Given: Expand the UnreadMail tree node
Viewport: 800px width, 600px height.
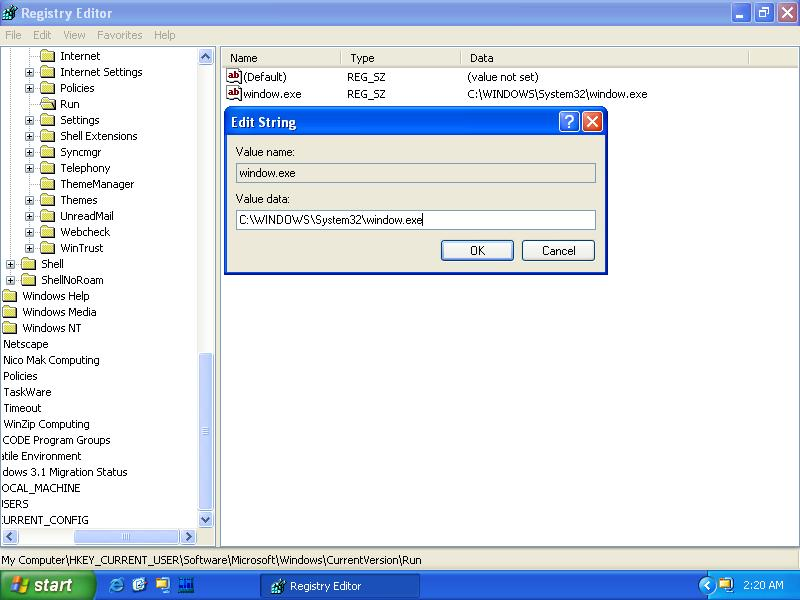Looking at the screenshot, I should (x=29, y=216).
